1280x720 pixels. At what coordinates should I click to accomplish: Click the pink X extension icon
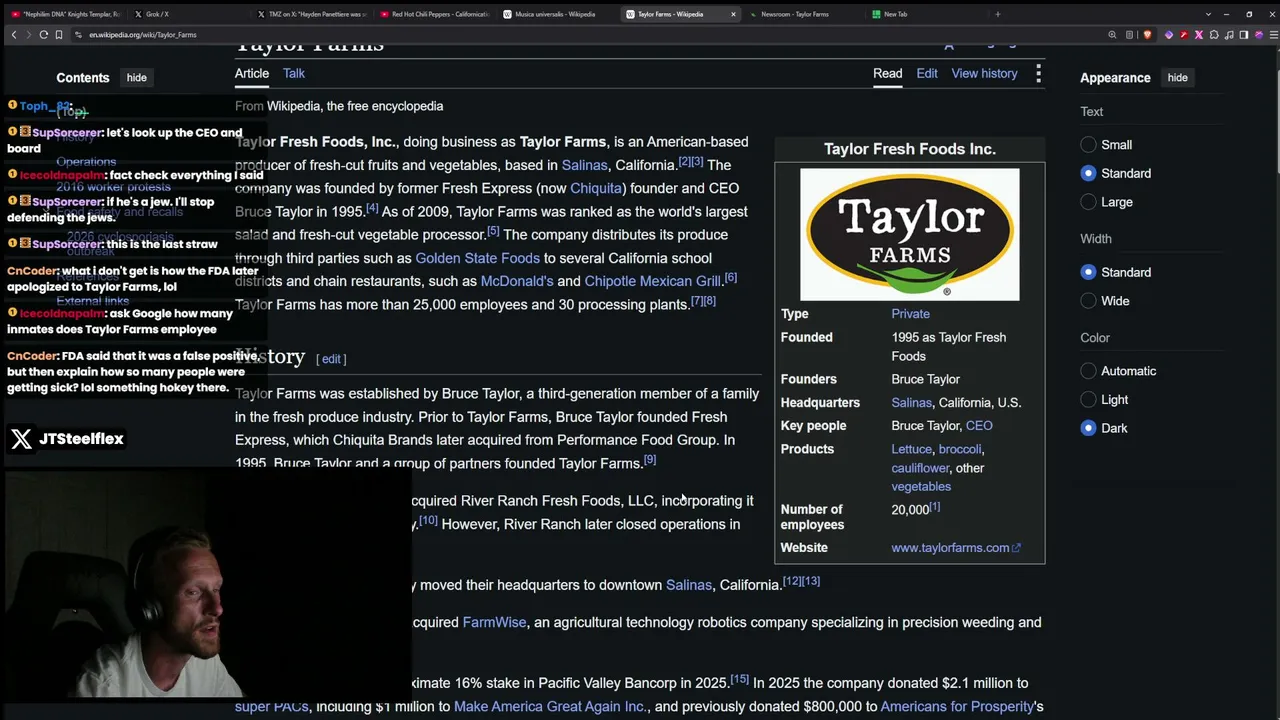click(1199, 35)
